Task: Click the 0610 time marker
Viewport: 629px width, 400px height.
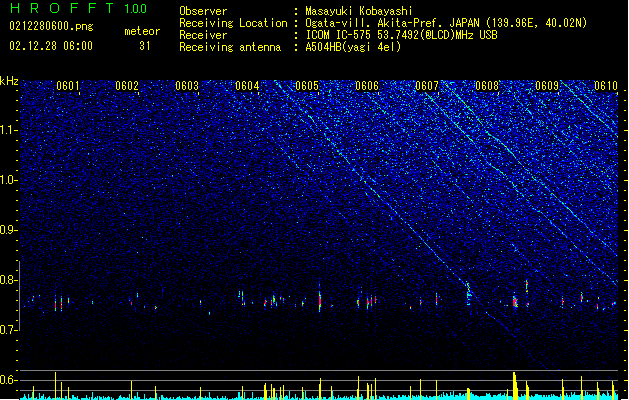Action: tap(606, 86)
